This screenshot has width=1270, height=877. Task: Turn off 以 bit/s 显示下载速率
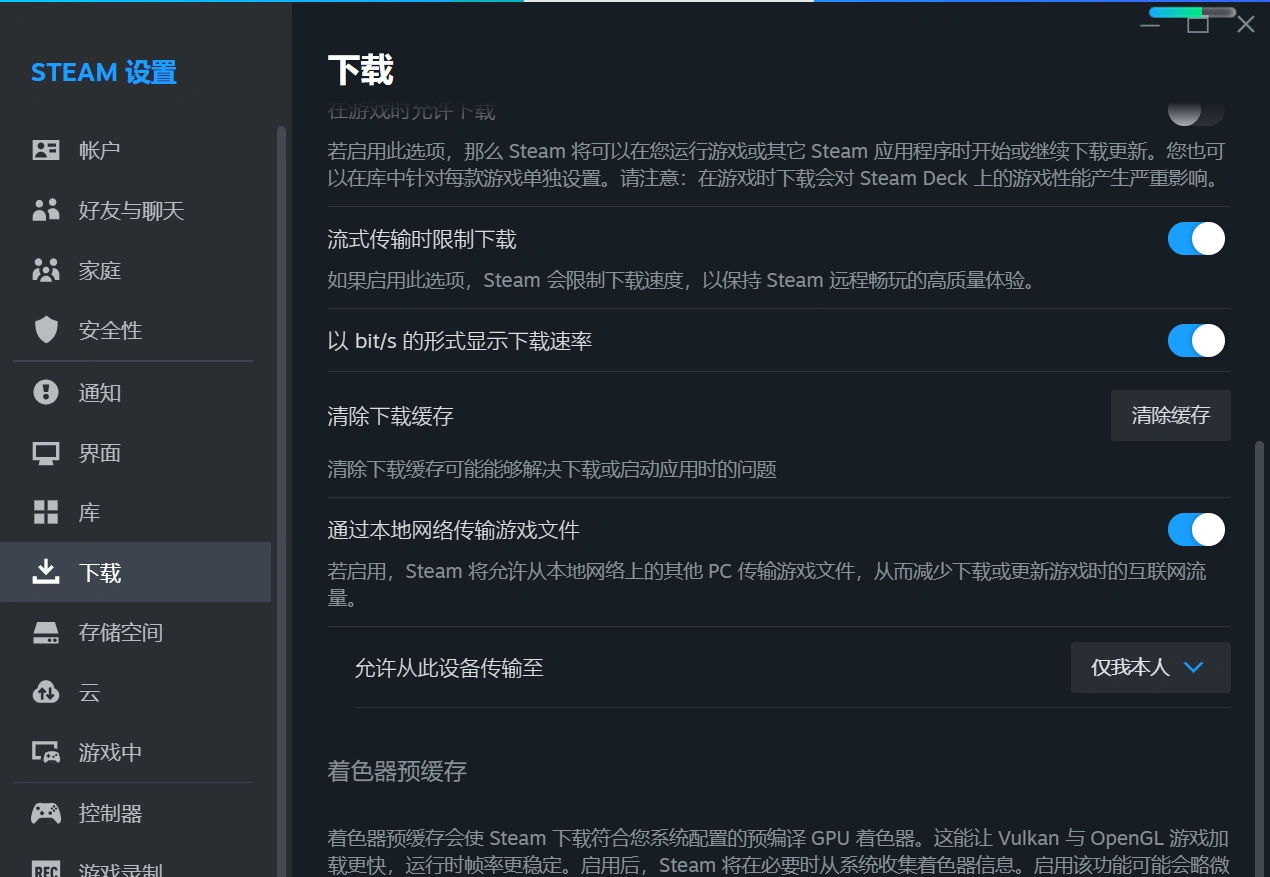click(1196, 340)
